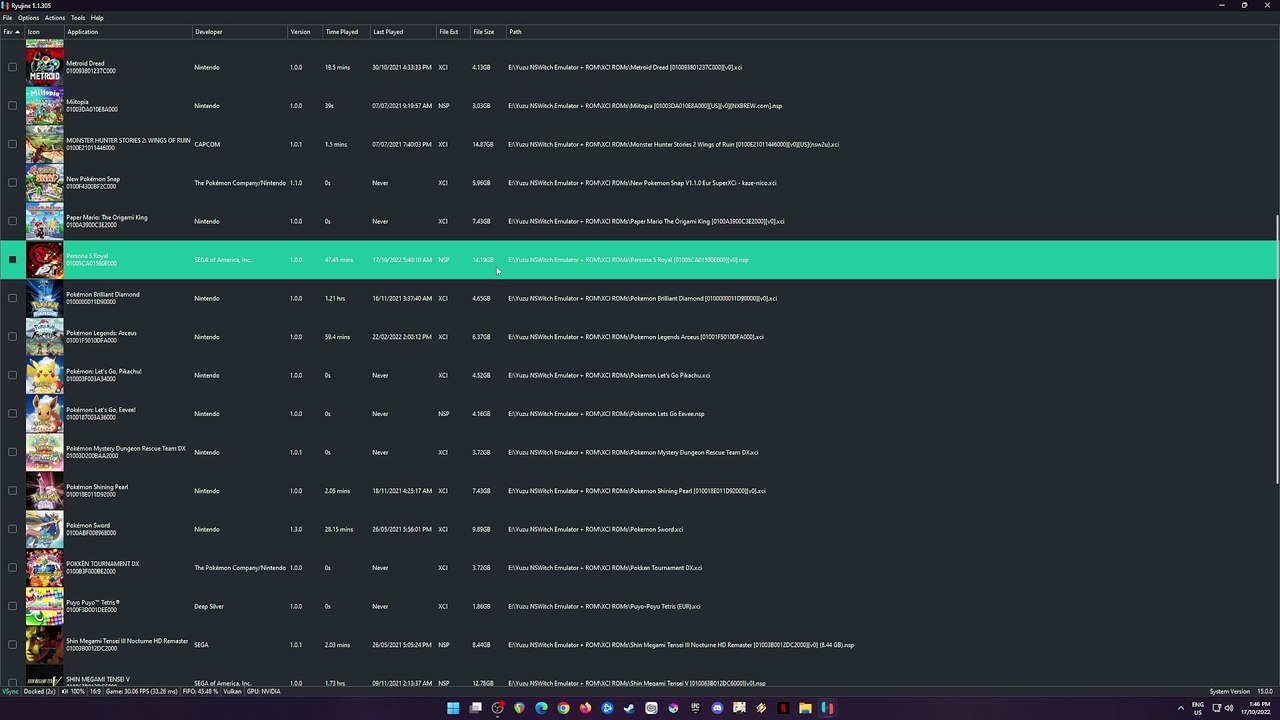Select Monster Hunter Stories 2 game icon
This screenshot has width=1280, height=720.
tap(45, 144)
